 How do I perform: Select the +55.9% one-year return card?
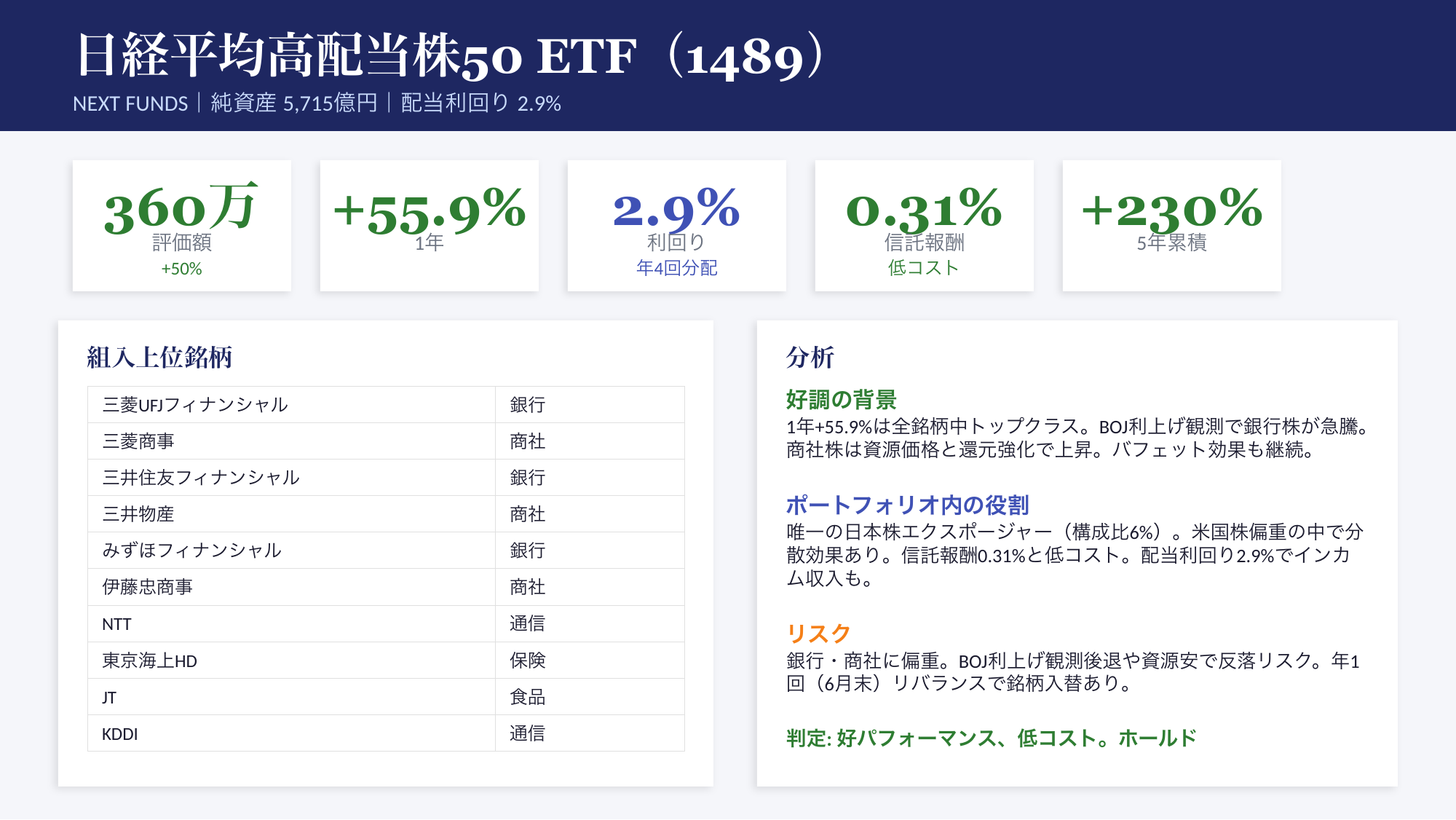430,226
